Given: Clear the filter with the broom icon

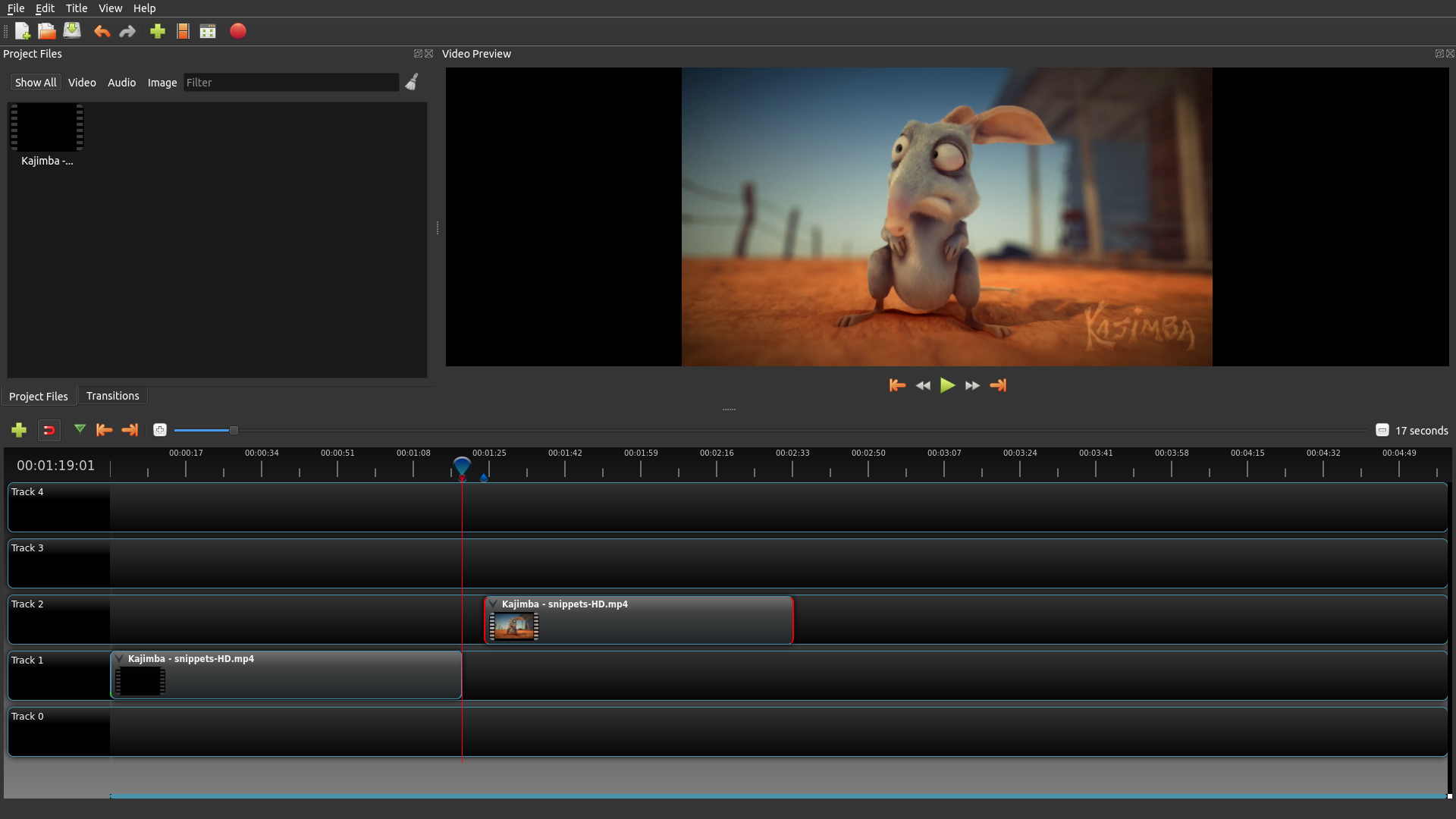Looking at the screenshot, I should tap(412, 82).
